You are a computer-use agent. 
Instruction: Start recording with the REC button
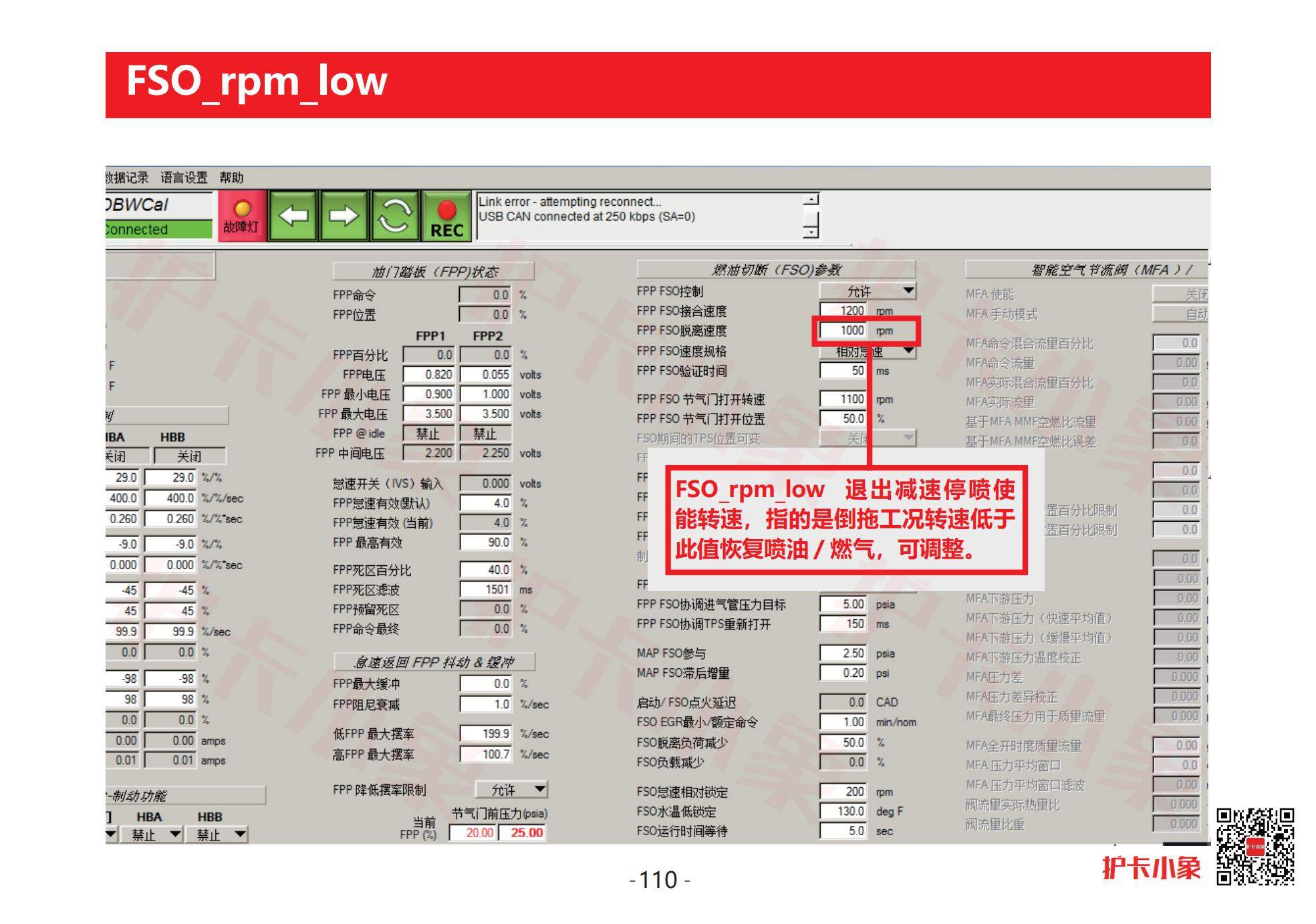pyautogui.click(x=446, y=216)
